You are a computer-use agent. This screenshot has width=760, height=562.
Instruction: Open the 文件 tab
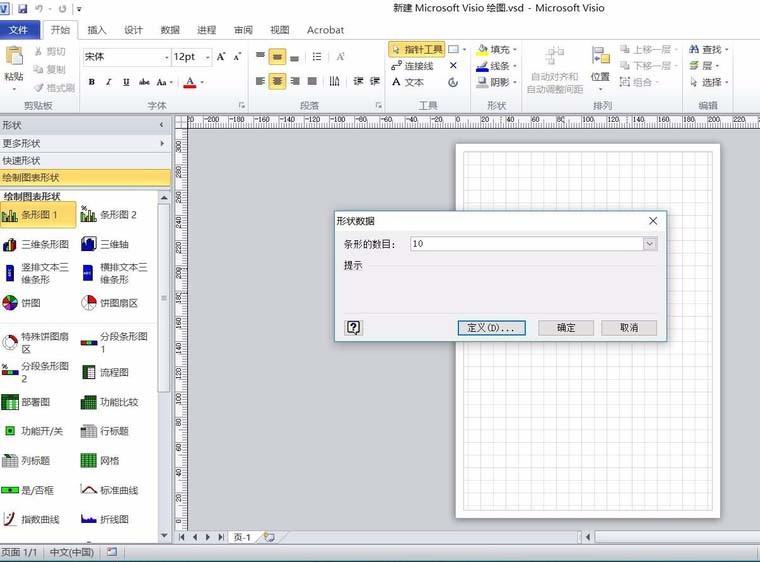point(18,30)
